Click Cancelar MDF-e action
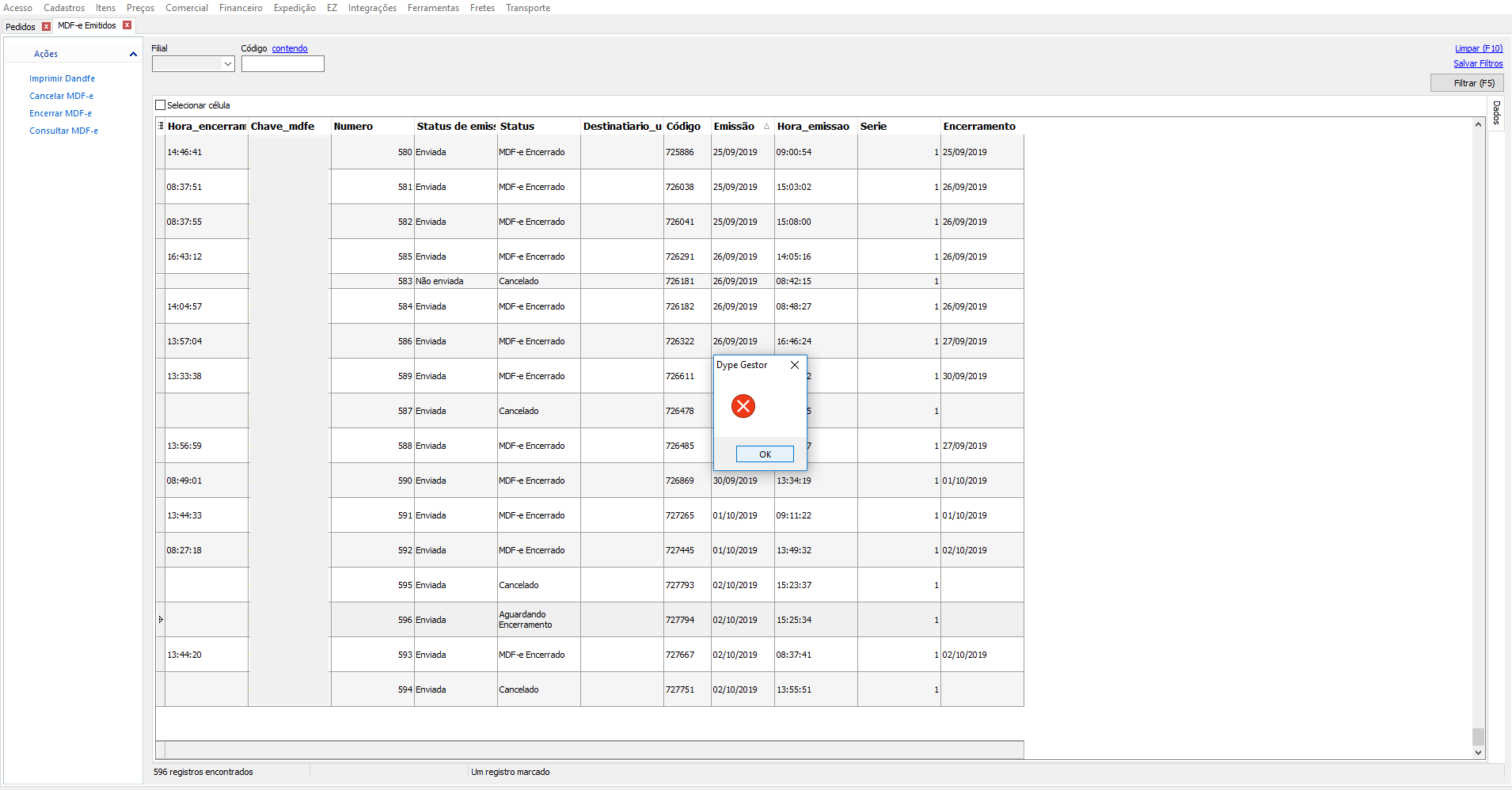Screen dimensions: 1512x790 (x=61, y=96)
